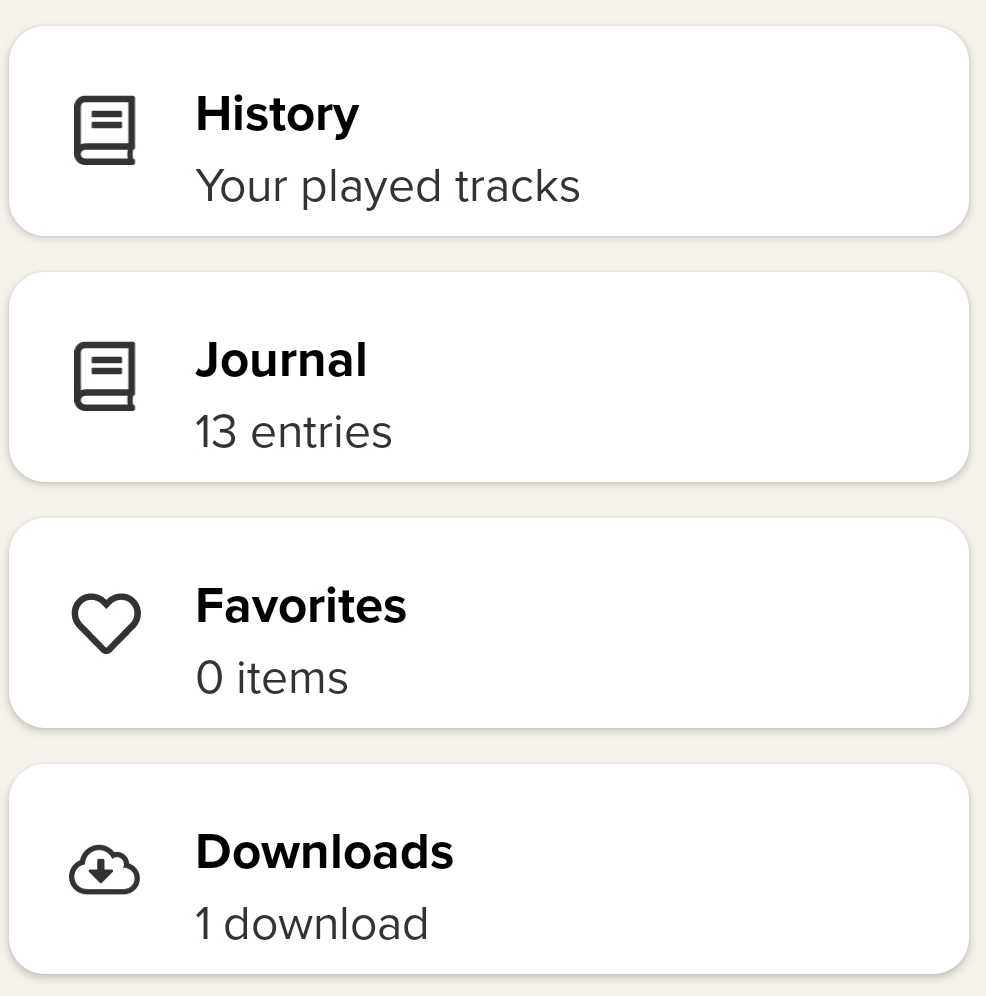Click the "1 download" count label
Screen dimensions: 986x996
click(312, 924)
